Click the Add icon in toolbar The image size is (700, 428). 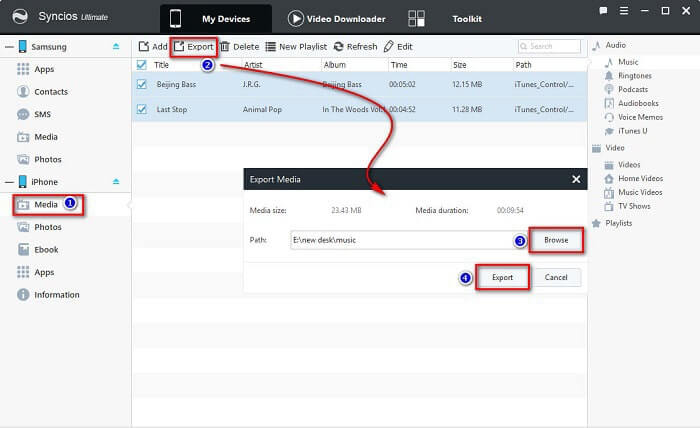144,47
